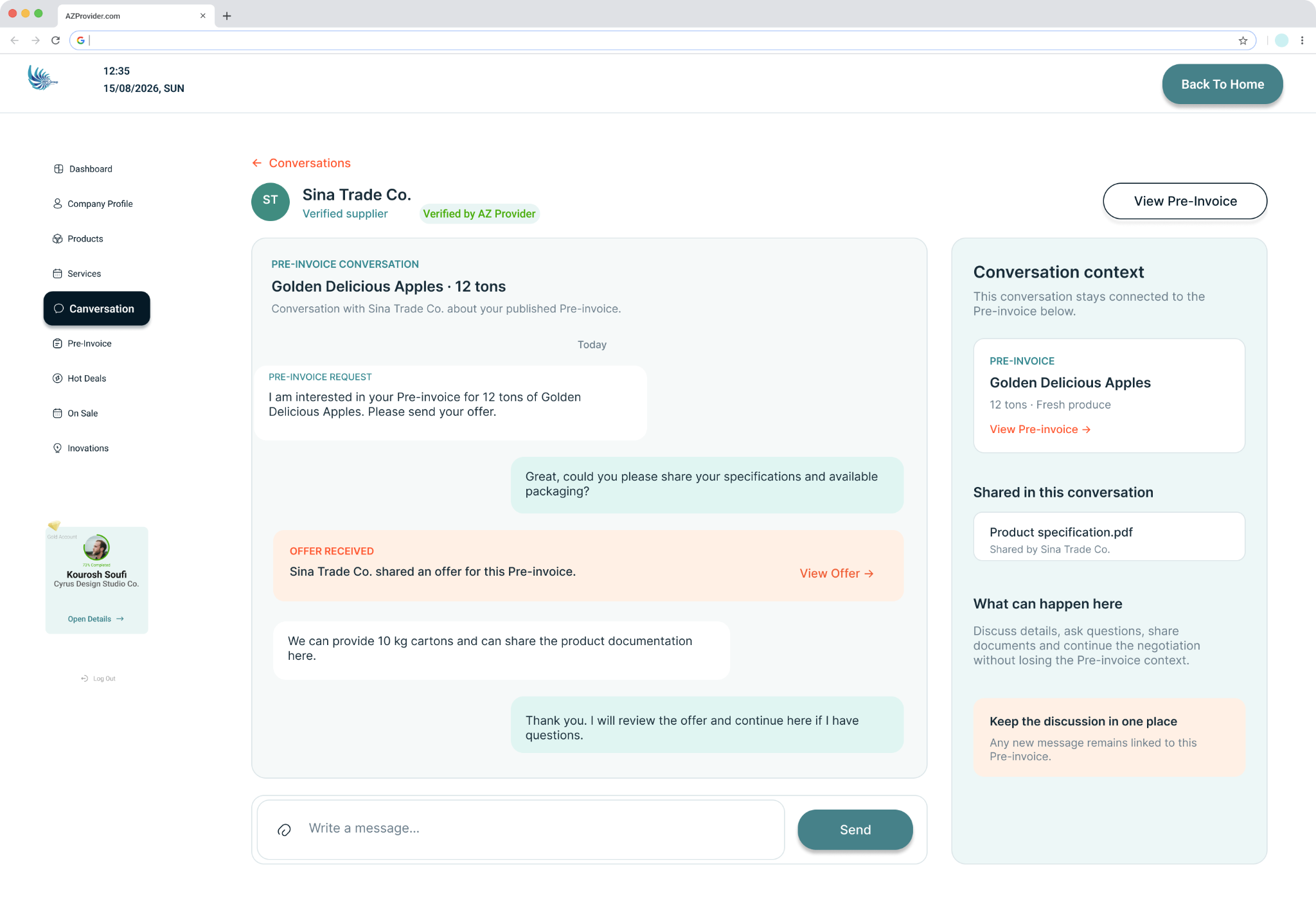Viewport: 1316px width, 922px height.
Task: Click the On Sale icon
Action: tap(58, 413)
